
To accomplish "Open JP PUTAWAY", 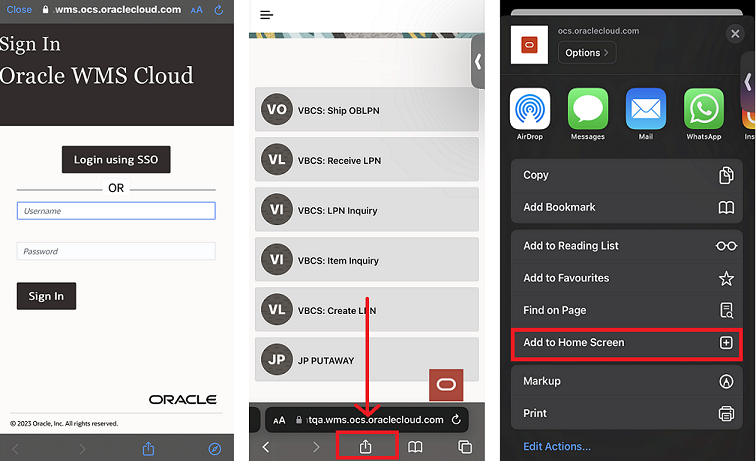I will [x=367, y=359].
